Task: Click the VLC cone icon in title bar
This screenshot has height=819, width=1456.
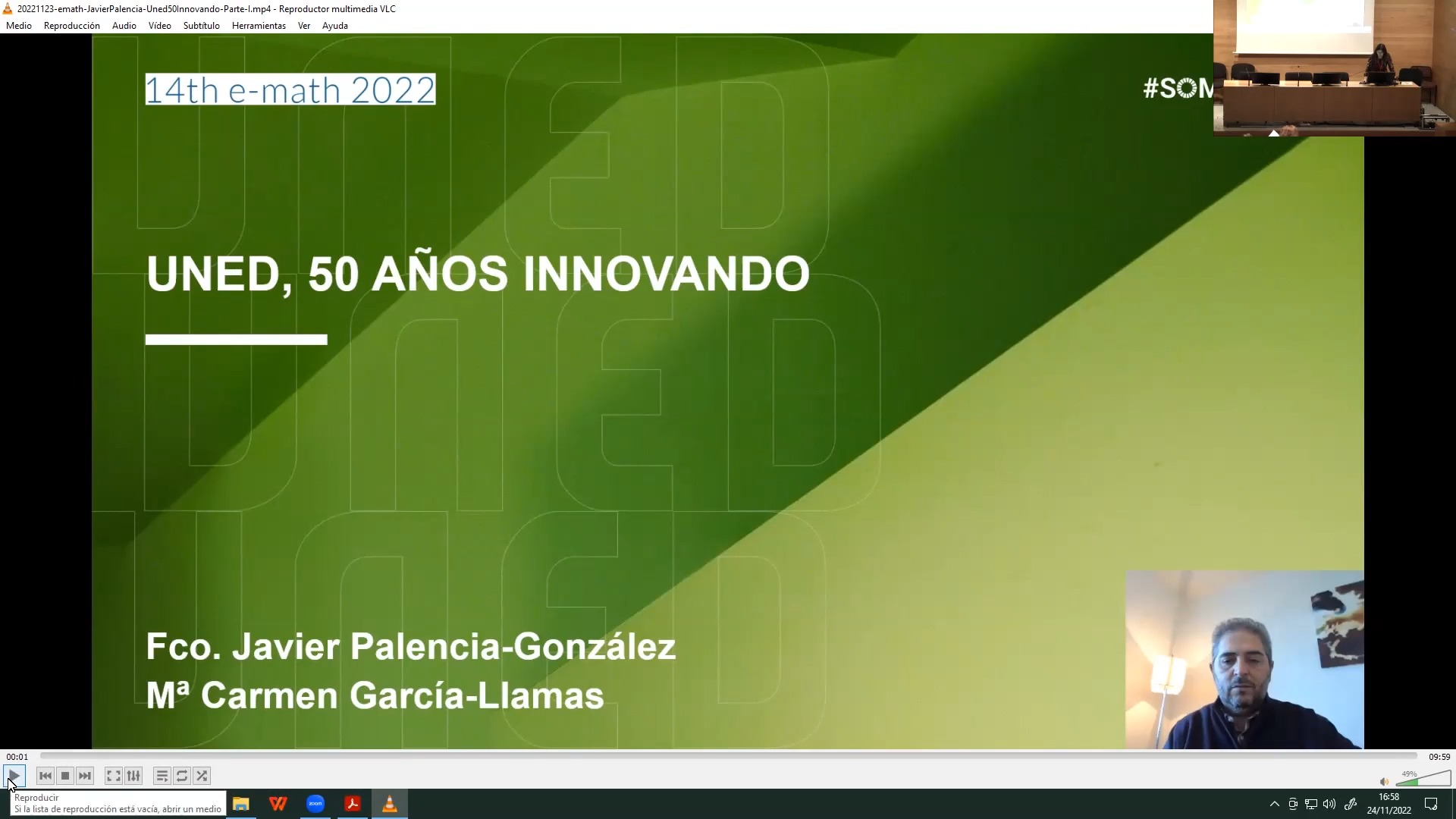Action: coord(8,8)
